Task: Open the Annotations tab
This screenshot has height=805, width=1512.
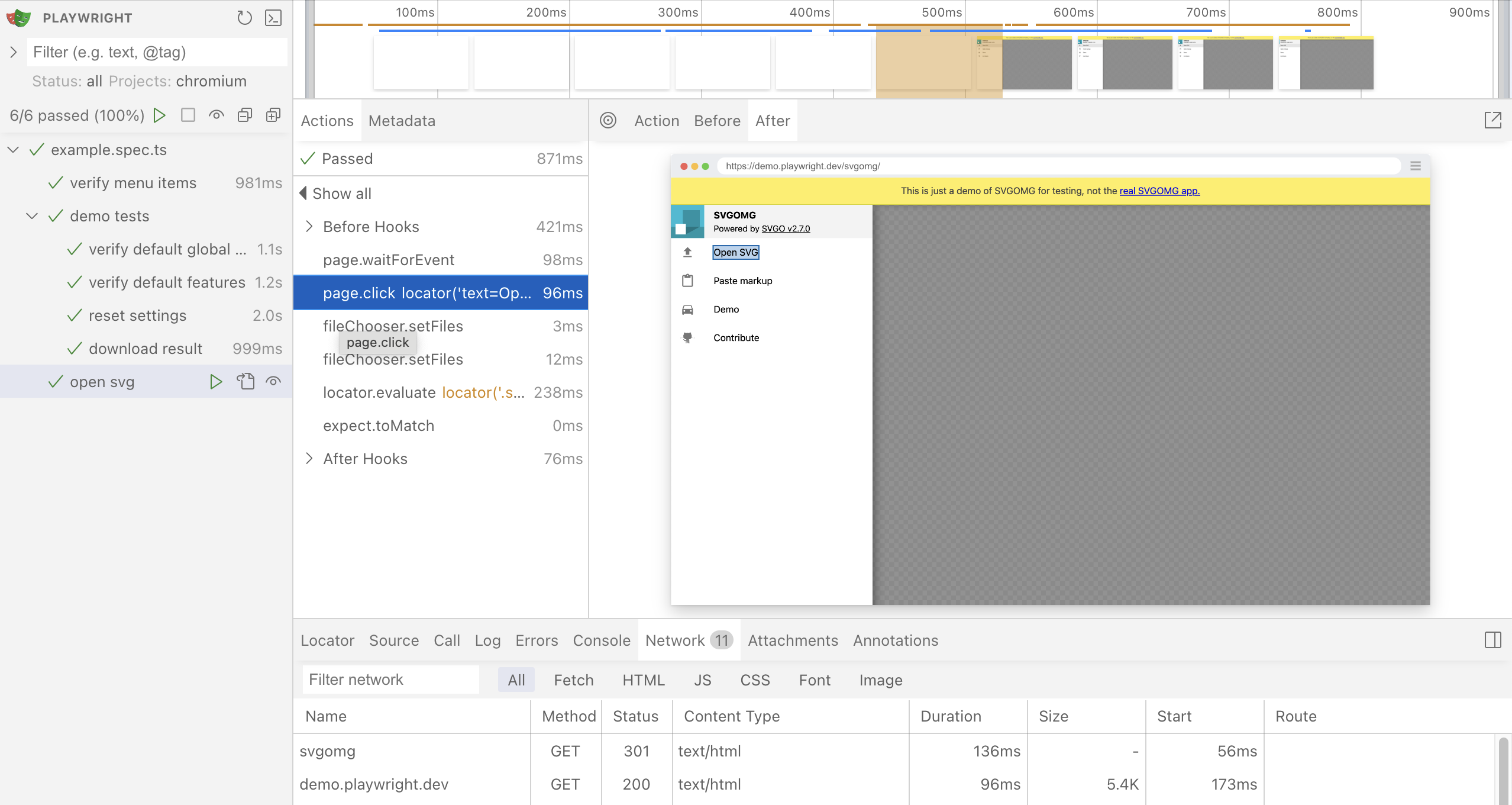Action: [x=896, y=640]
